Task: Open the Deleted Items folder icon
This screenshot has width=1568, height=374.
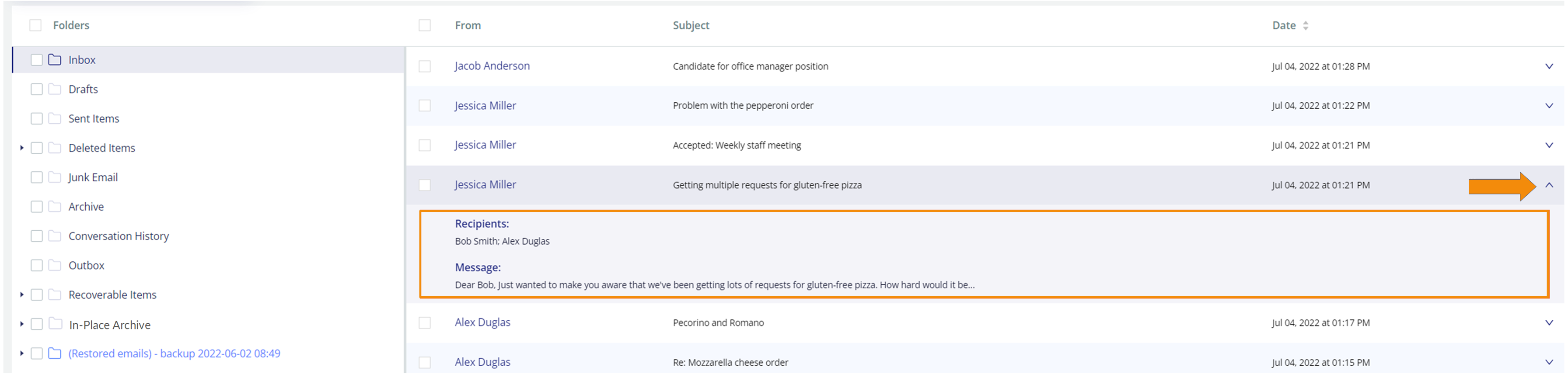Action: [55, 147]
